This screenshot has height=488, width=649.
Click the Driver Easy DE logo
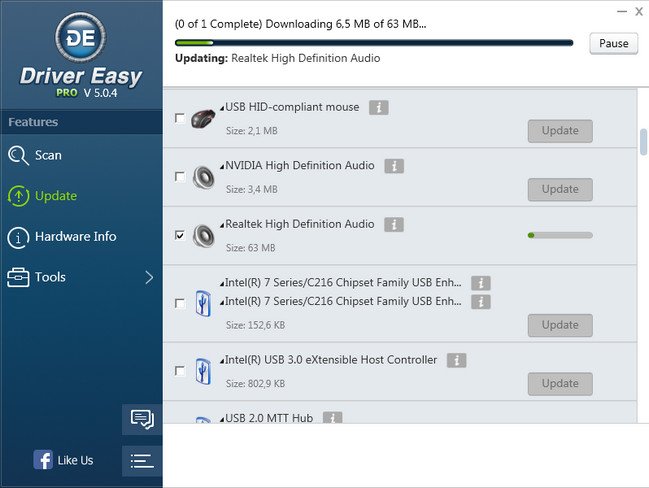(x=81, y=38)
